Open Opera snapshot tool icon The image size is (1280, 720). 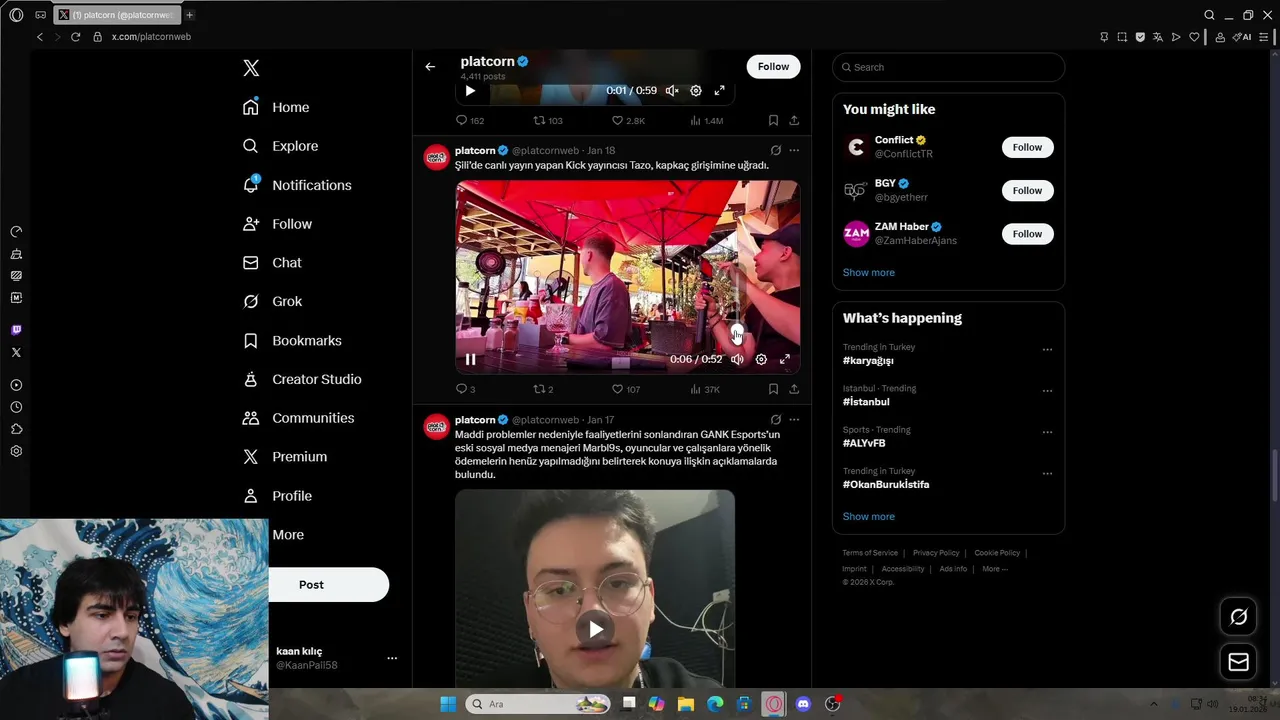(x=1122, y=37)
